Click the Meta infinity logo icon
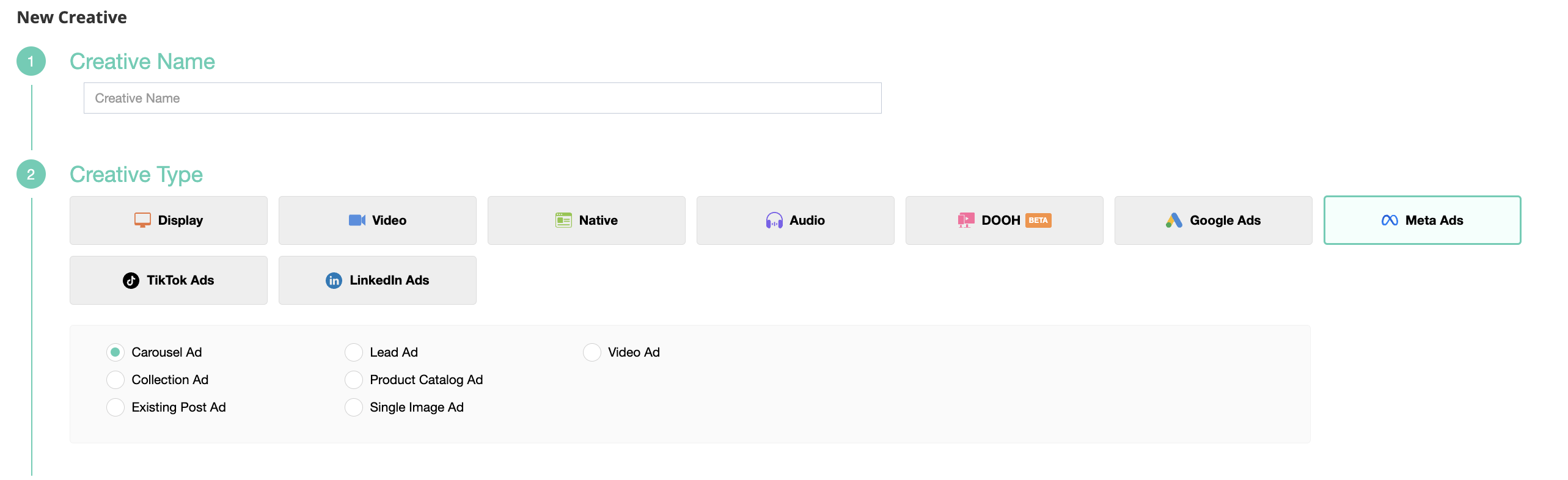This screenshot has height=480, width=1568. (1390, 220)
